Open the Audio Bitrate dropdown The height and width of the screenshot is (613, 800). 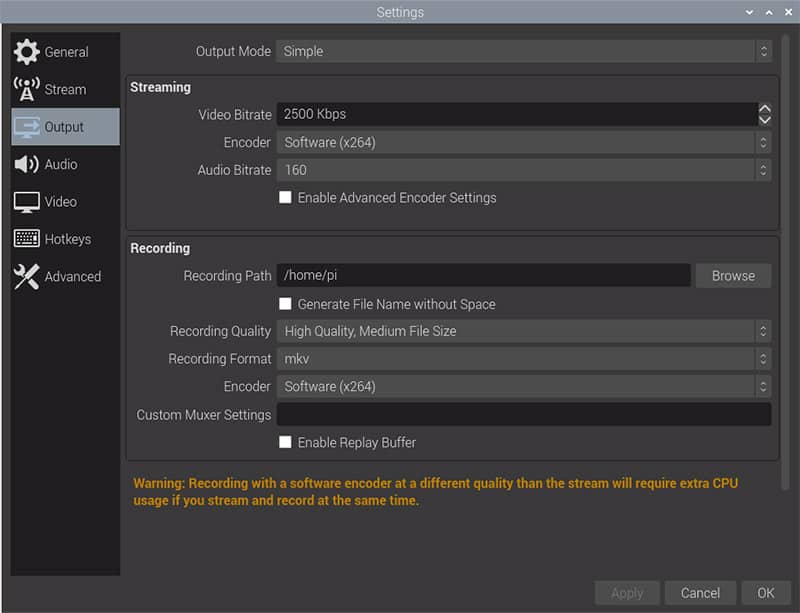tap(523, 170)
